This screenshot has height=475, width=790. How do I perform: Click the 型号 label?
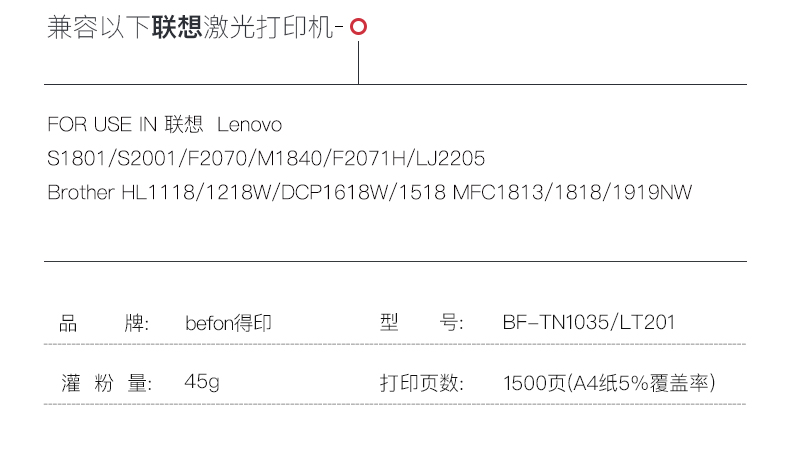(x=422, y=323)
